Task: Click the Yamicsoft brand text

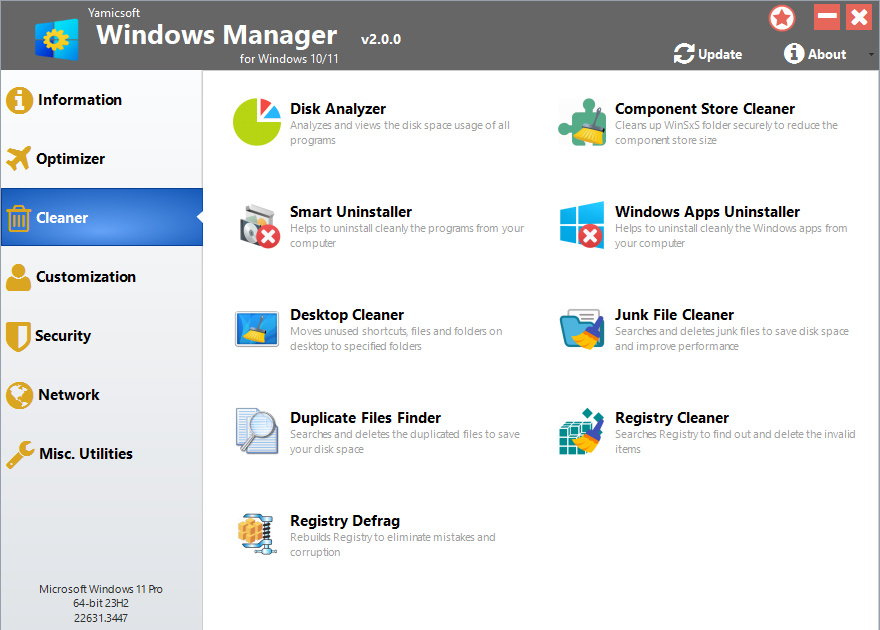Action: pyautogui.click(x=113, y=12)
